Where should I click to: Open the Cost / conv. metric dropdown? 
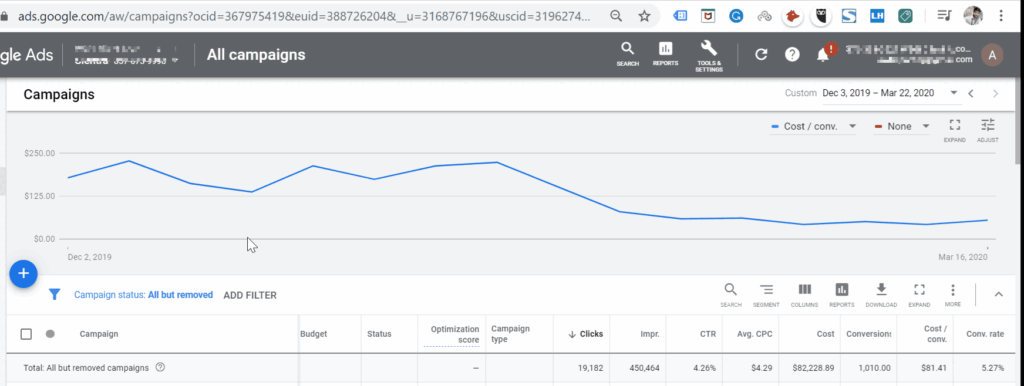(814, 126)
